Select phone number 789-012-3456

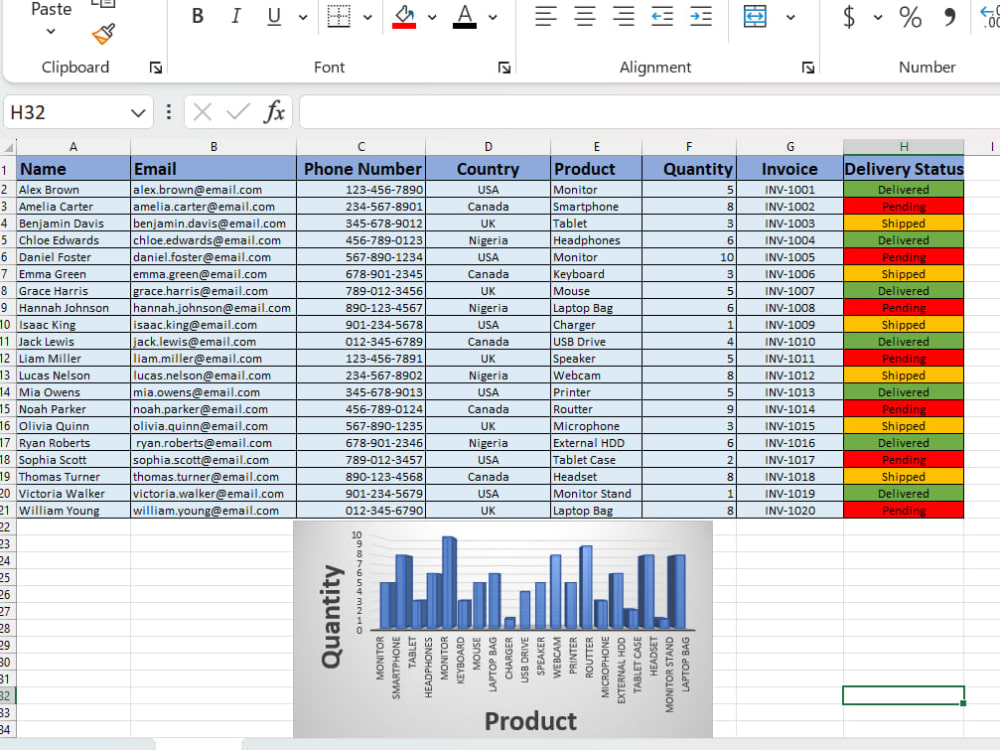click(x=361, y=291)
